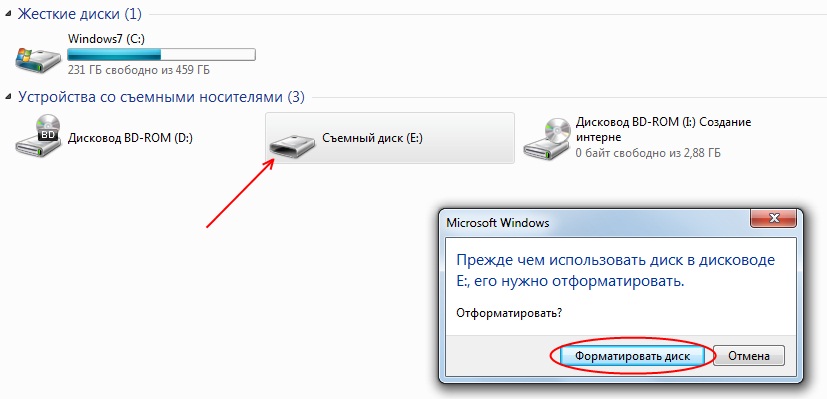This screenshot has width=827, height=399.
Task: Select the Съемный диск (E:) label
Action: (x=373, y=138)
